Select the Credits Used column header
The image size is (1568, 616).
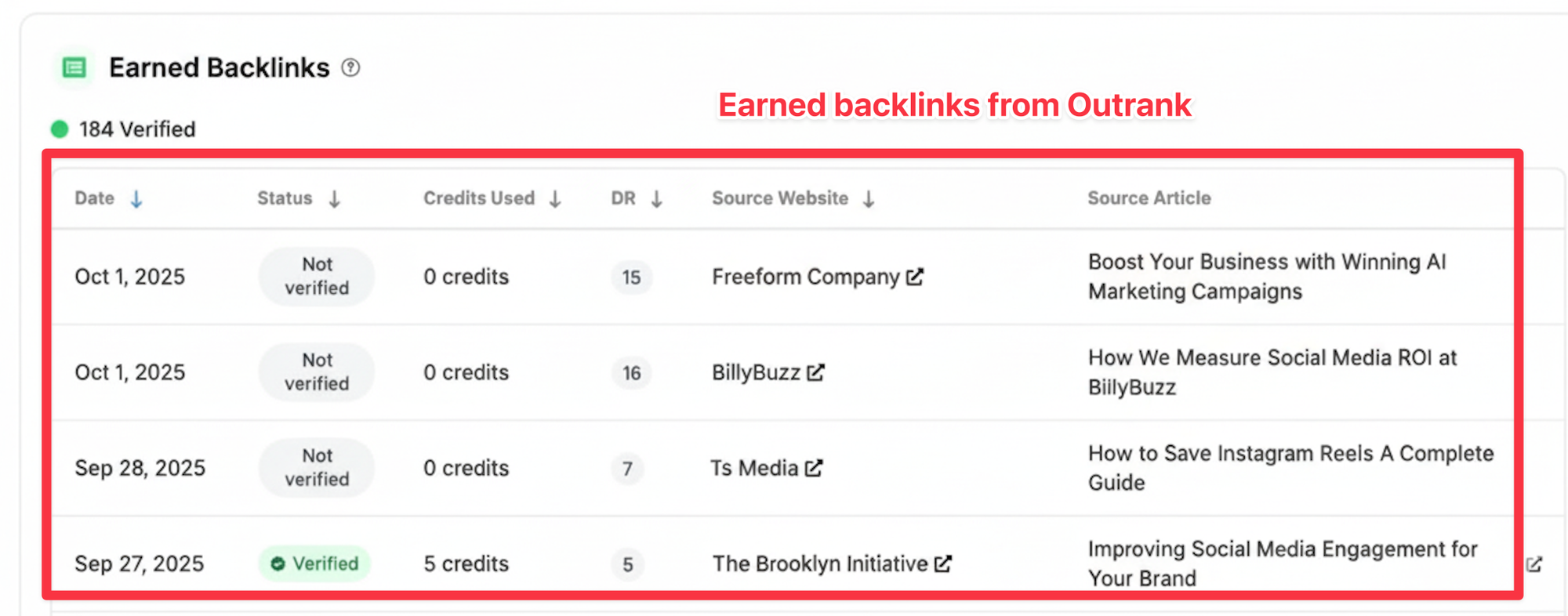(x=479, y=198)
